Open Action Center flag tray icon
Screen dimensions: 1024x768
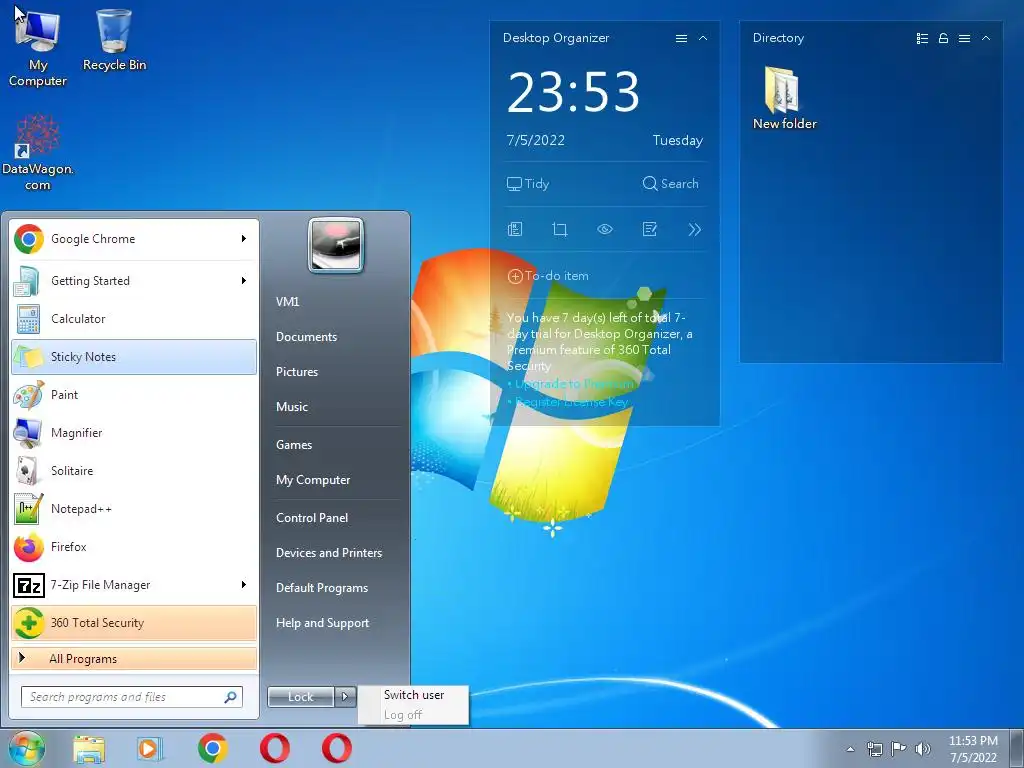click(x=899, y=749)
